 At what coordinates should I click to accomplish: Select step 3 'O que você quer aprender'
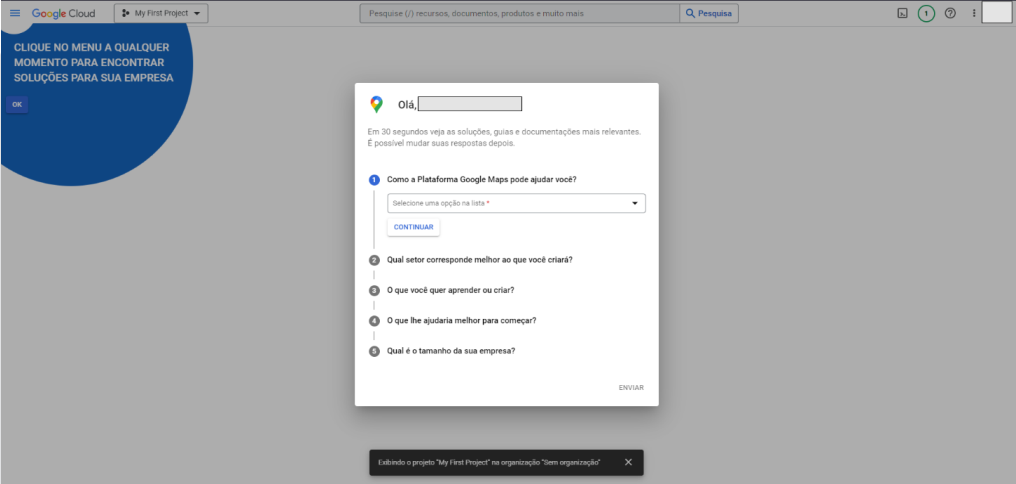point(450,290)
